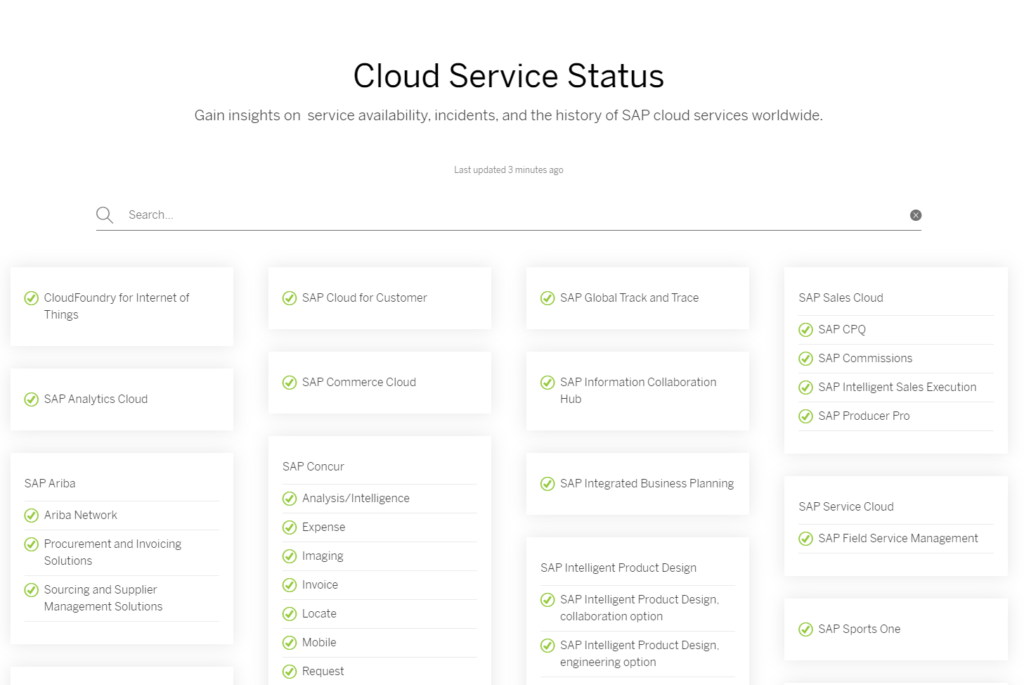Click the SAP Sports One status icon
1024x685 pixels.
[806, 629]
